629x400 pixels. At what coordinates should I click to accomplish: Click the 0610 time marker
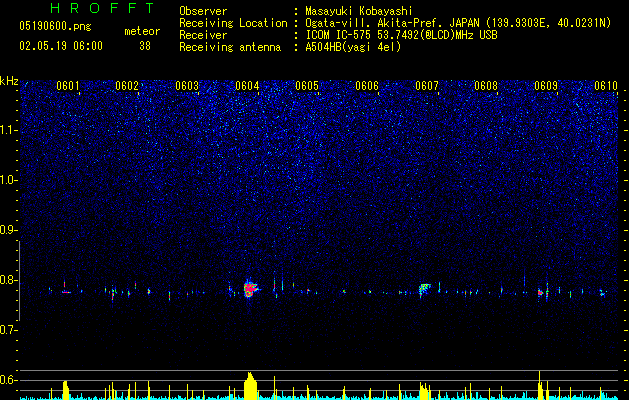[x=606, y=86]
